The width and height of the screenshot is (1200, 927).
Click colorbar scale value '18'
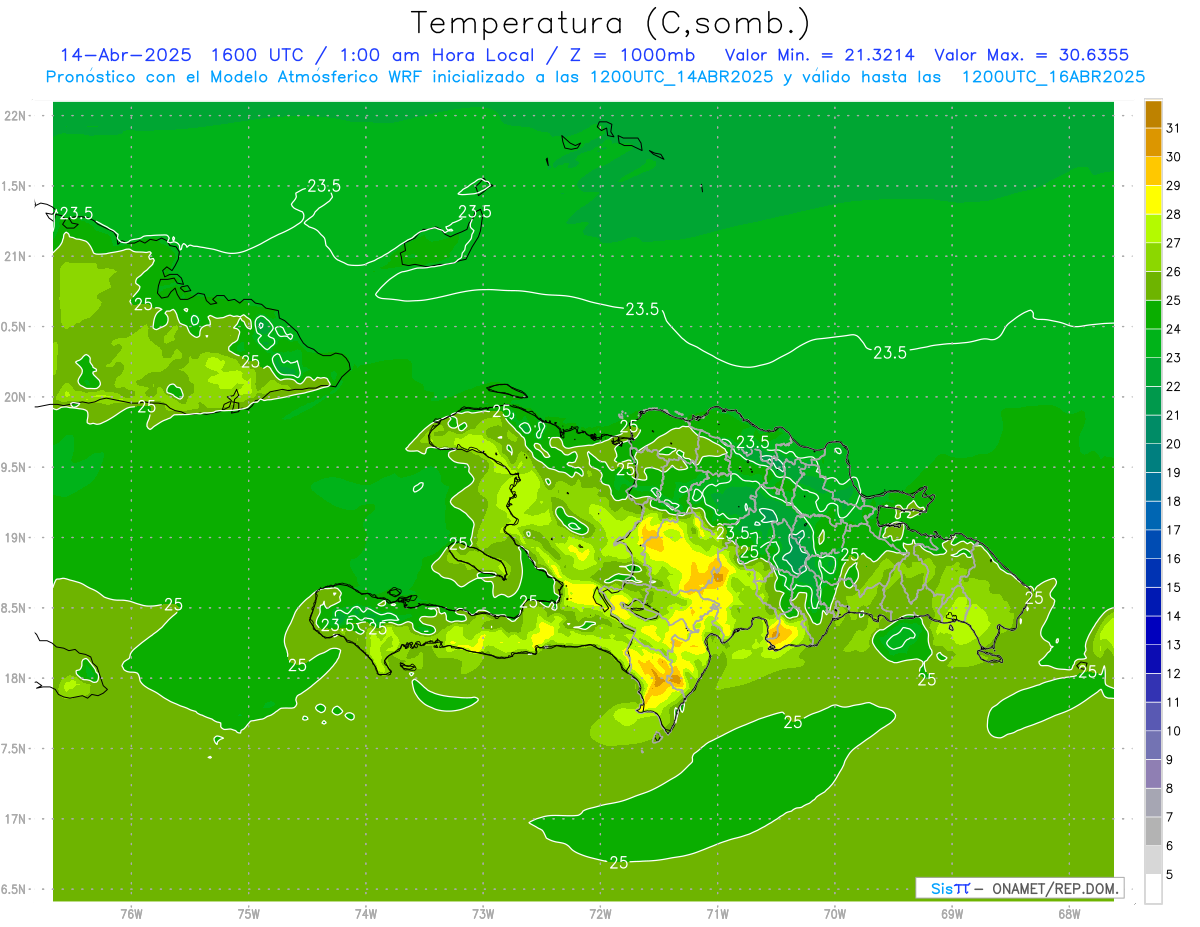tap(1174, 501)
